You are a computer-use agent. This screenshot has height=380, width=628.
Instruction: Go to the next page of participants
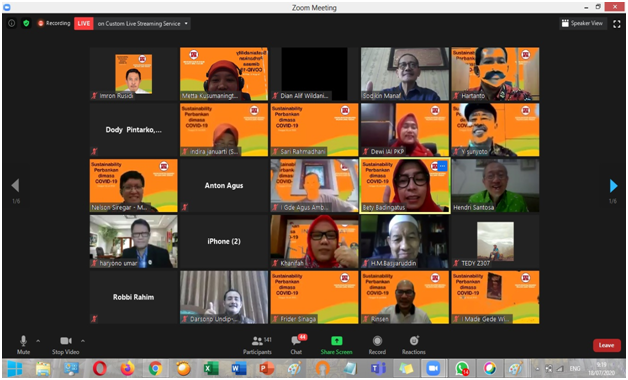613,185
